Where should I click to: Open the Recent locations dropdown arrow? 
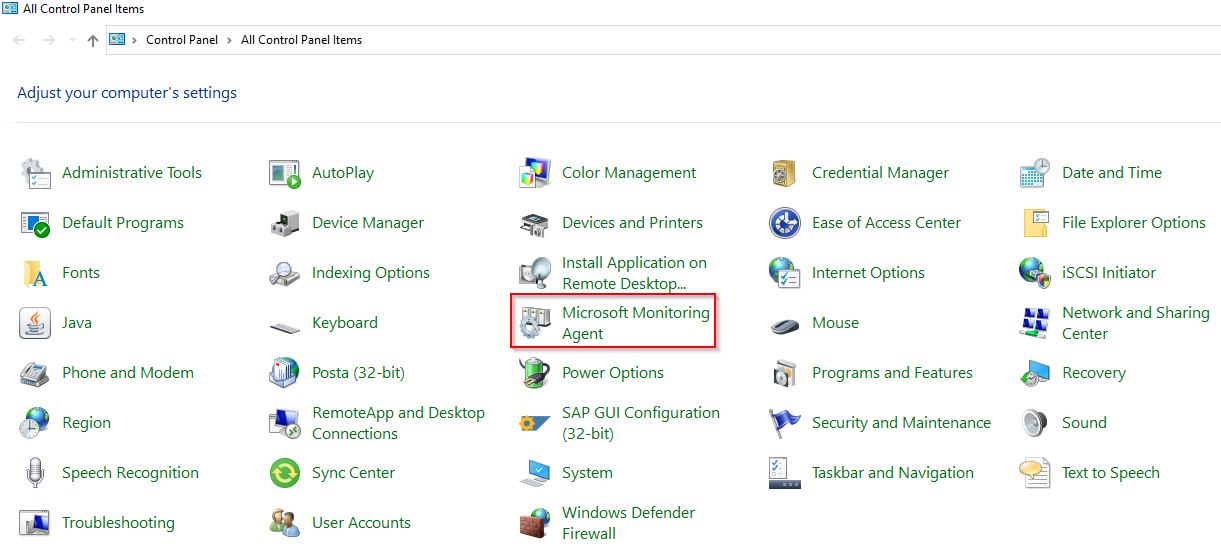pyautogui.click(x=71, y=40)
